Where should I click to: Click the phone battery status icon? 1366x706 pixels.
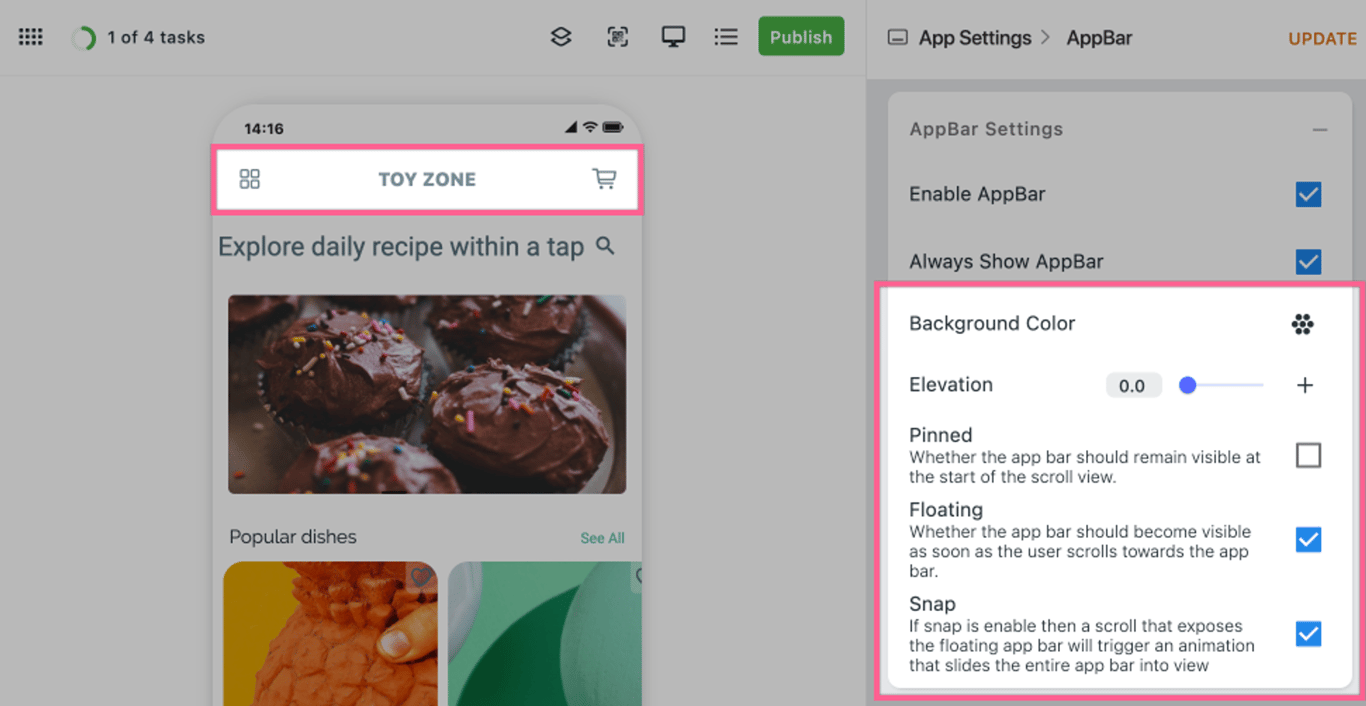click(613, 128)
